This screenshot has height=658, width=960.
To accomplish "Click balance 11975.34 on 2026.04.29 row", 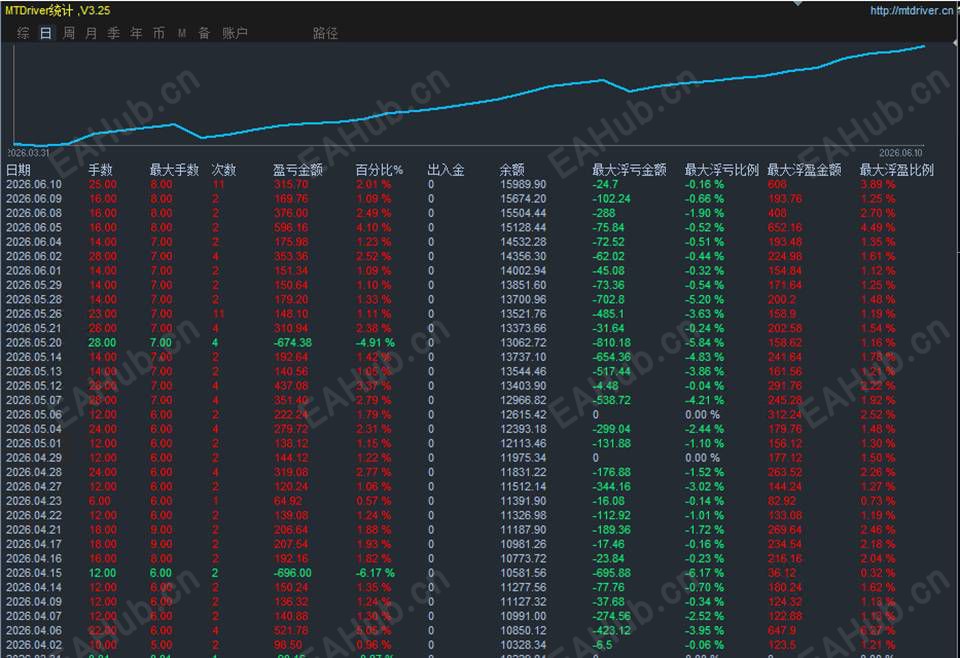I will coord(523,458).
